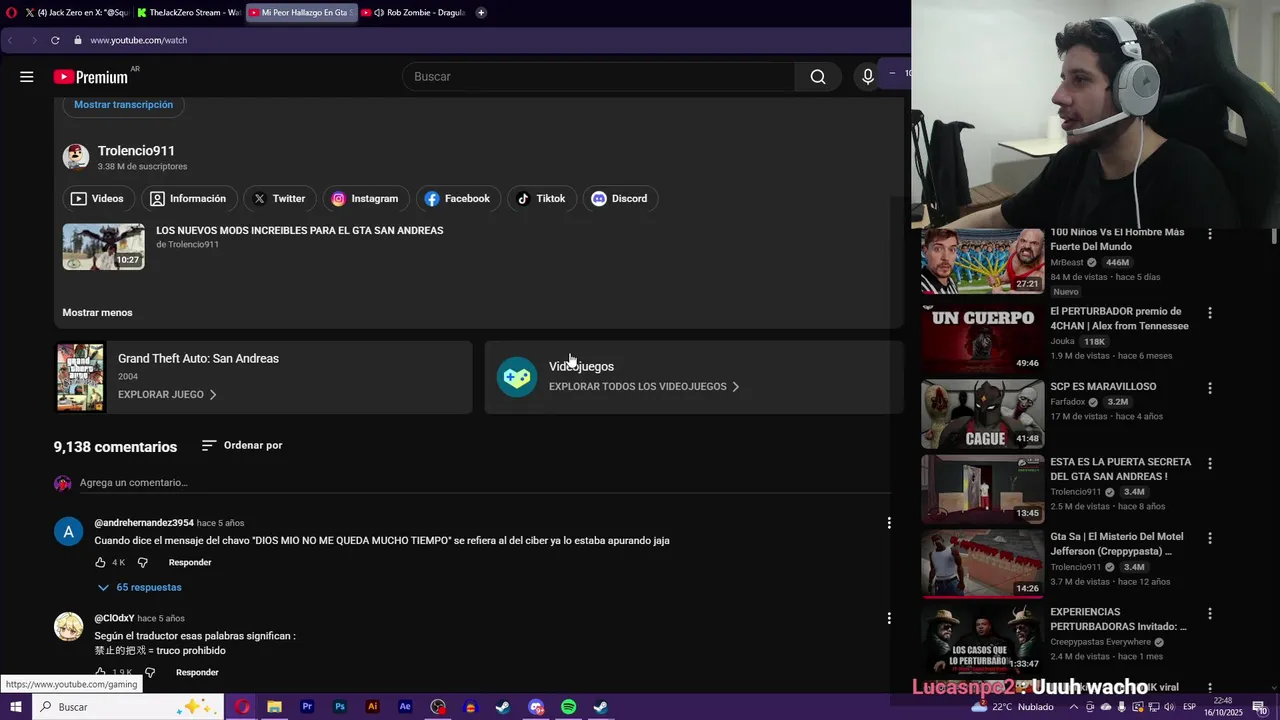Click Windows taskbar Buscar search box
The image size is (1280, 720).
130,707
